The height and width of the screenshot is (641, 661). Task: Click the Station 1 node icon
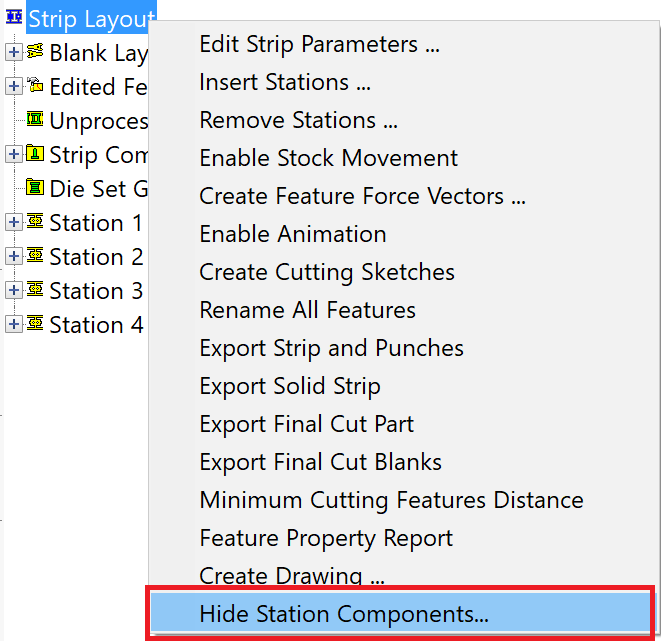pos(35,222)
